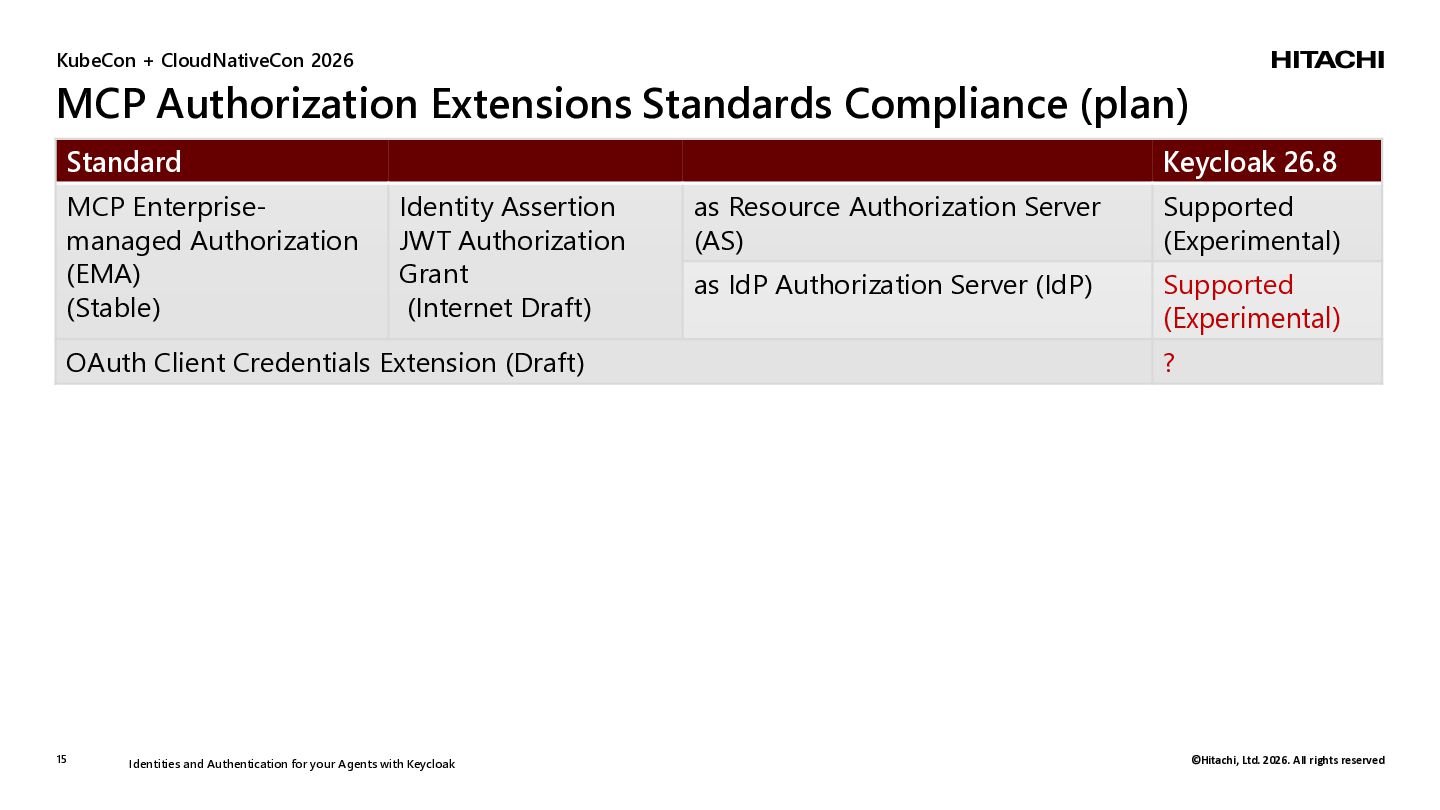Click the HITACHI logo
Image resolution: width=1440 pixels, height=810 pixels.
1327,60
